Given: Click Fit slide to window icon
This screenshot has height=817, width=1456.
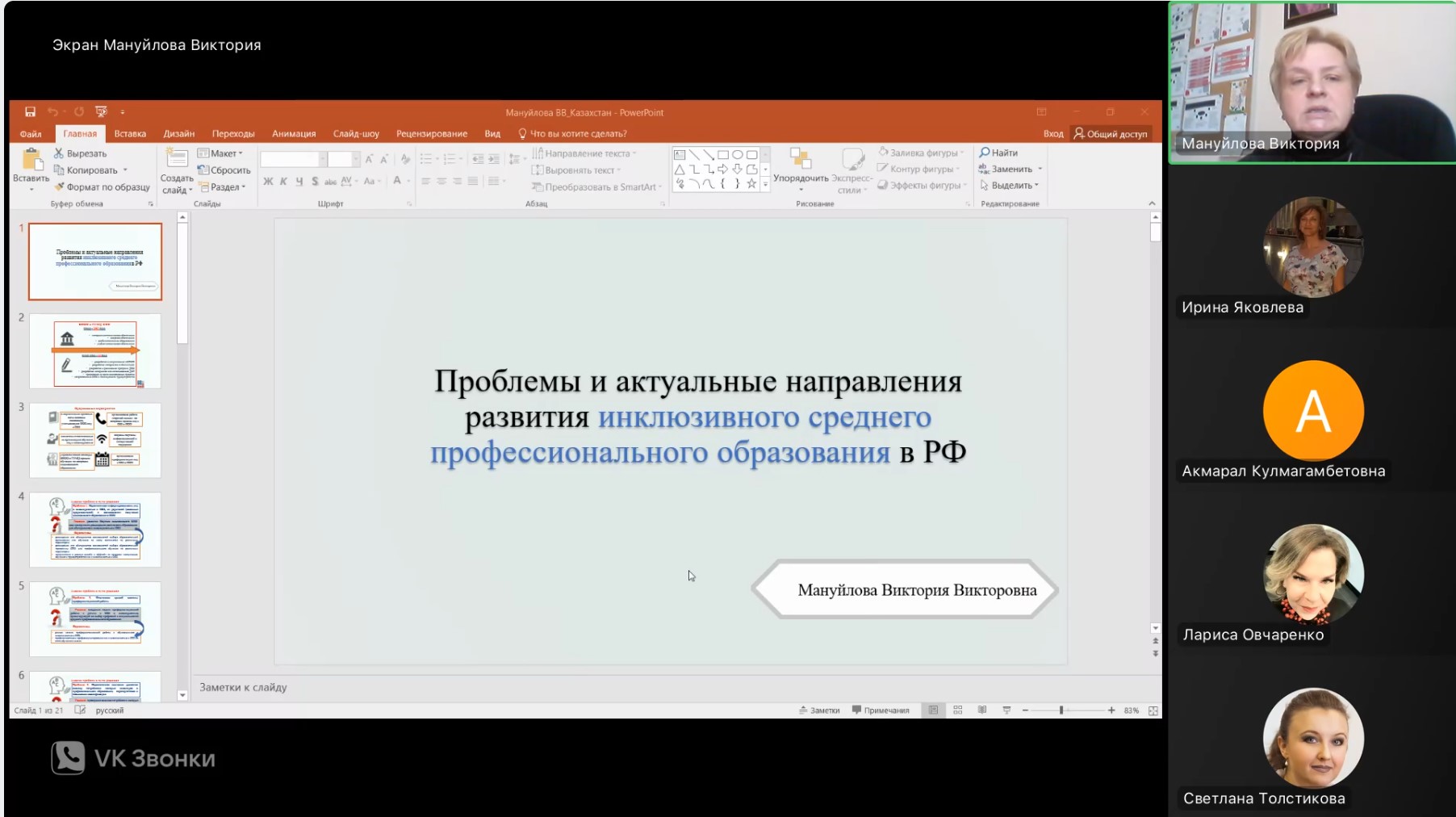Looking at the screenshot, I should point(1153,710).
